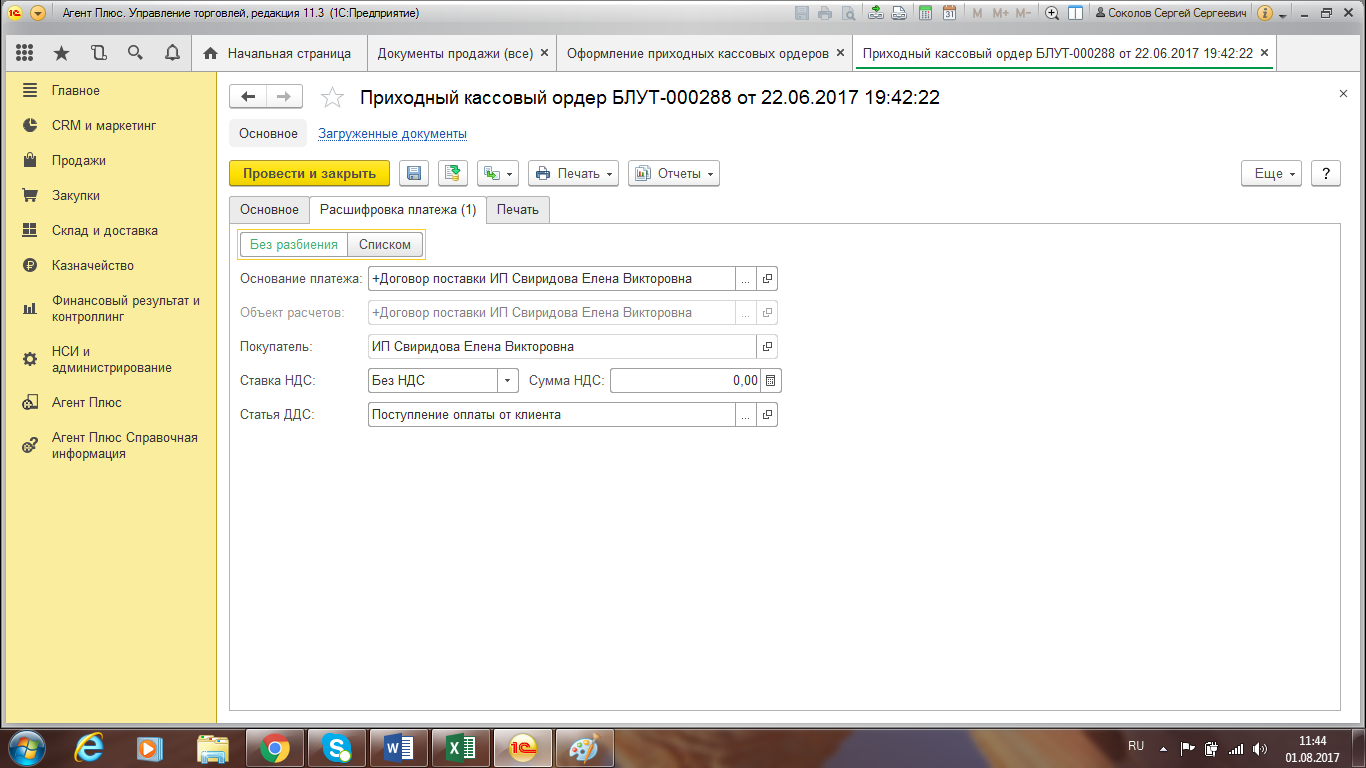Open the Казначейство section in the sidebar
Image resolution: width=1366 pixels, height=768 pixels.
(93, 265)
